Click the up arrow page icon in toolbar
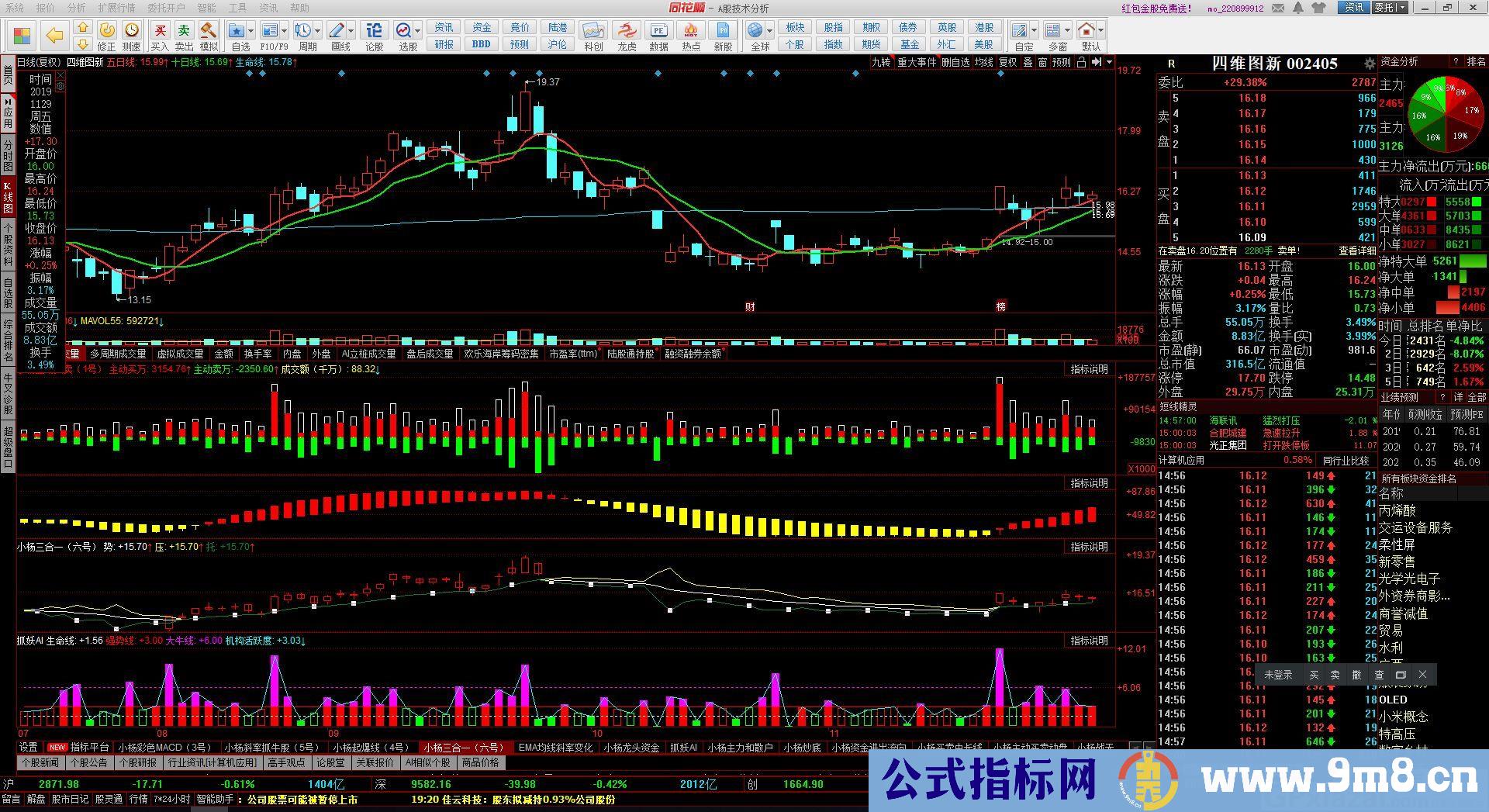The image size is (1489, 812). (82, 27)
